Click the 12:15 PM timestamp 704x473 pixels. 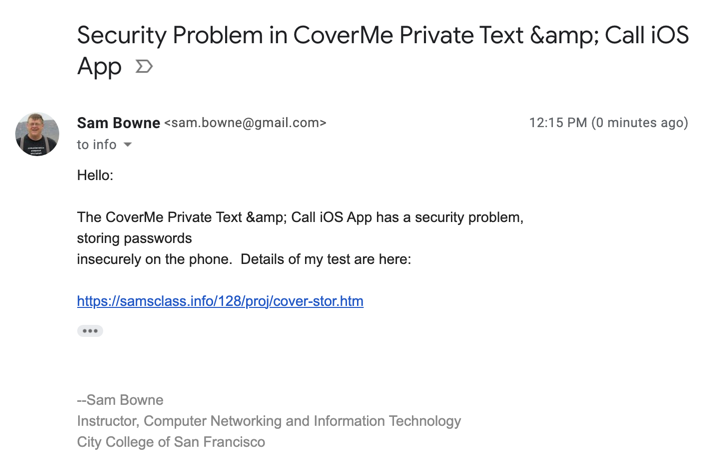tap(557, 123)
